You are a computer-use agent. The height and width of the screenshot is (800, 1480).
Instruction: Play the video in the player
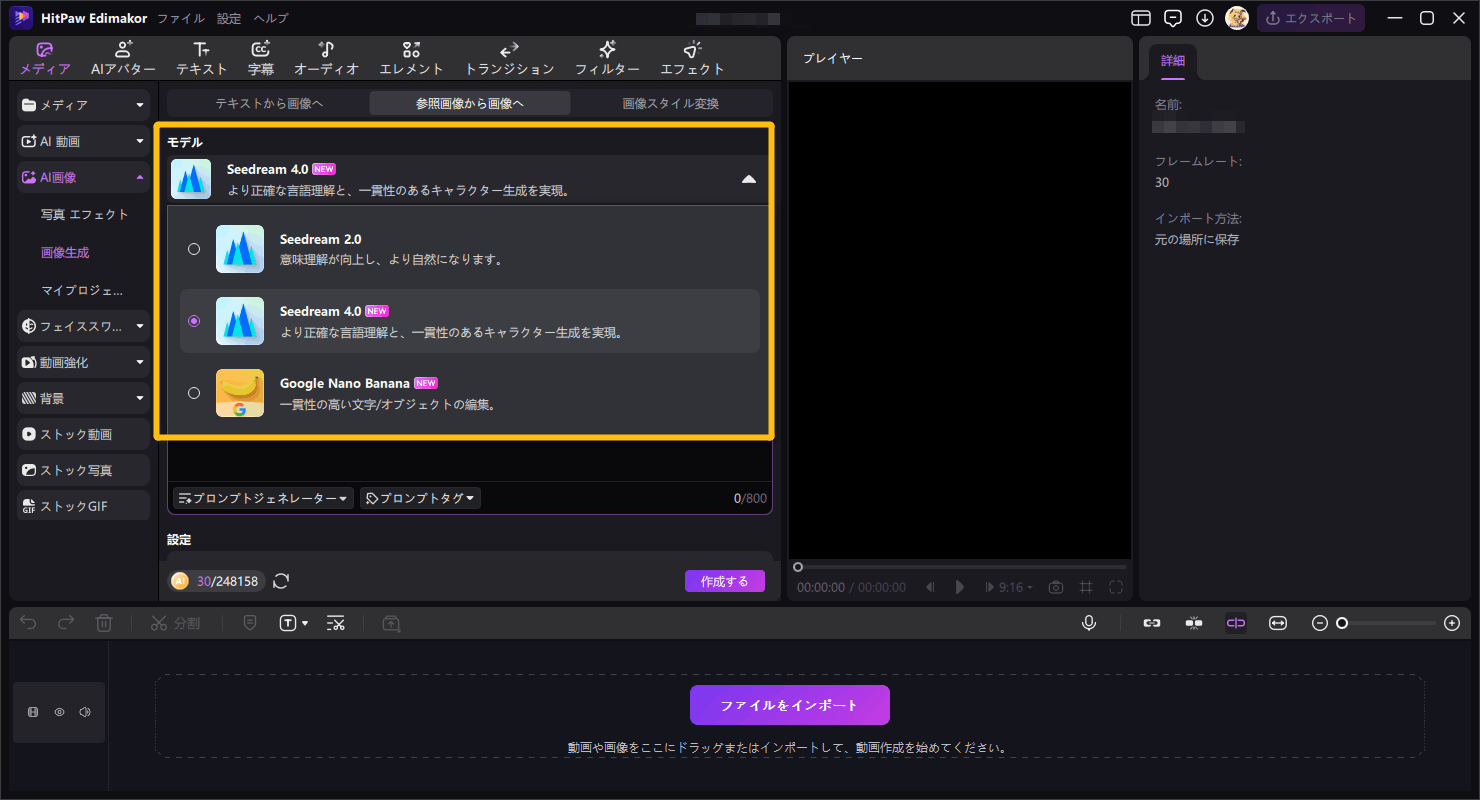coord(960,587)
